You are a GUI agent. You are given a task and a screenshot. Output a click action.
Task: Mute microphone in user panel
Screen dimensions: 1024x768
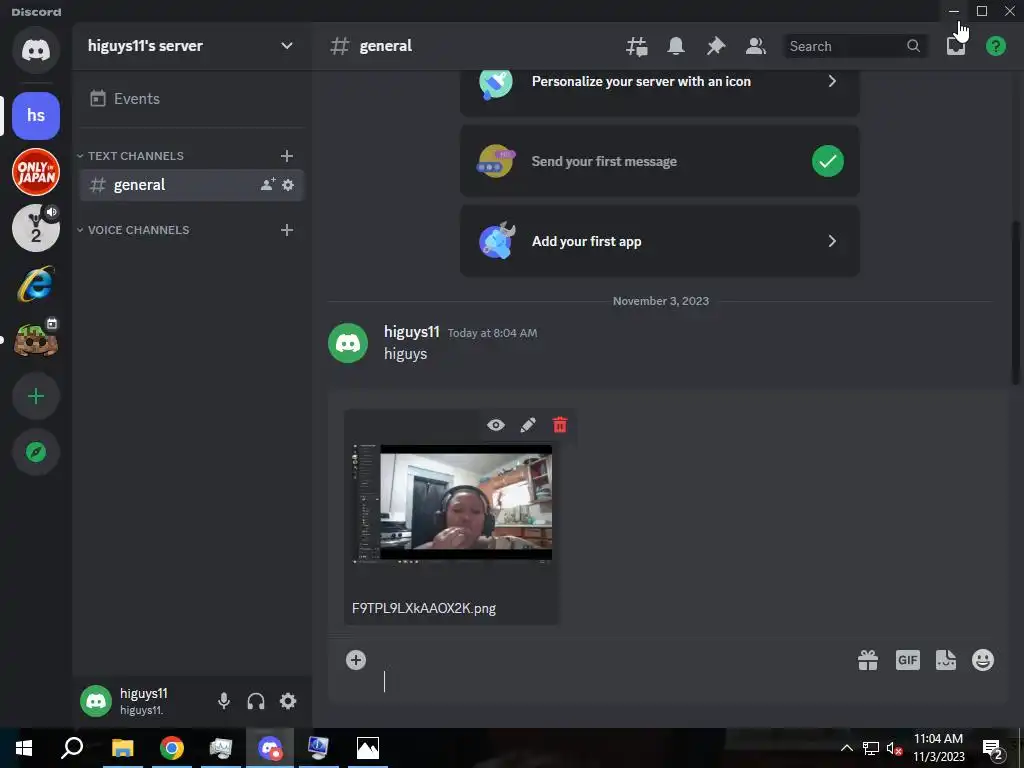[x=223, y=701]
